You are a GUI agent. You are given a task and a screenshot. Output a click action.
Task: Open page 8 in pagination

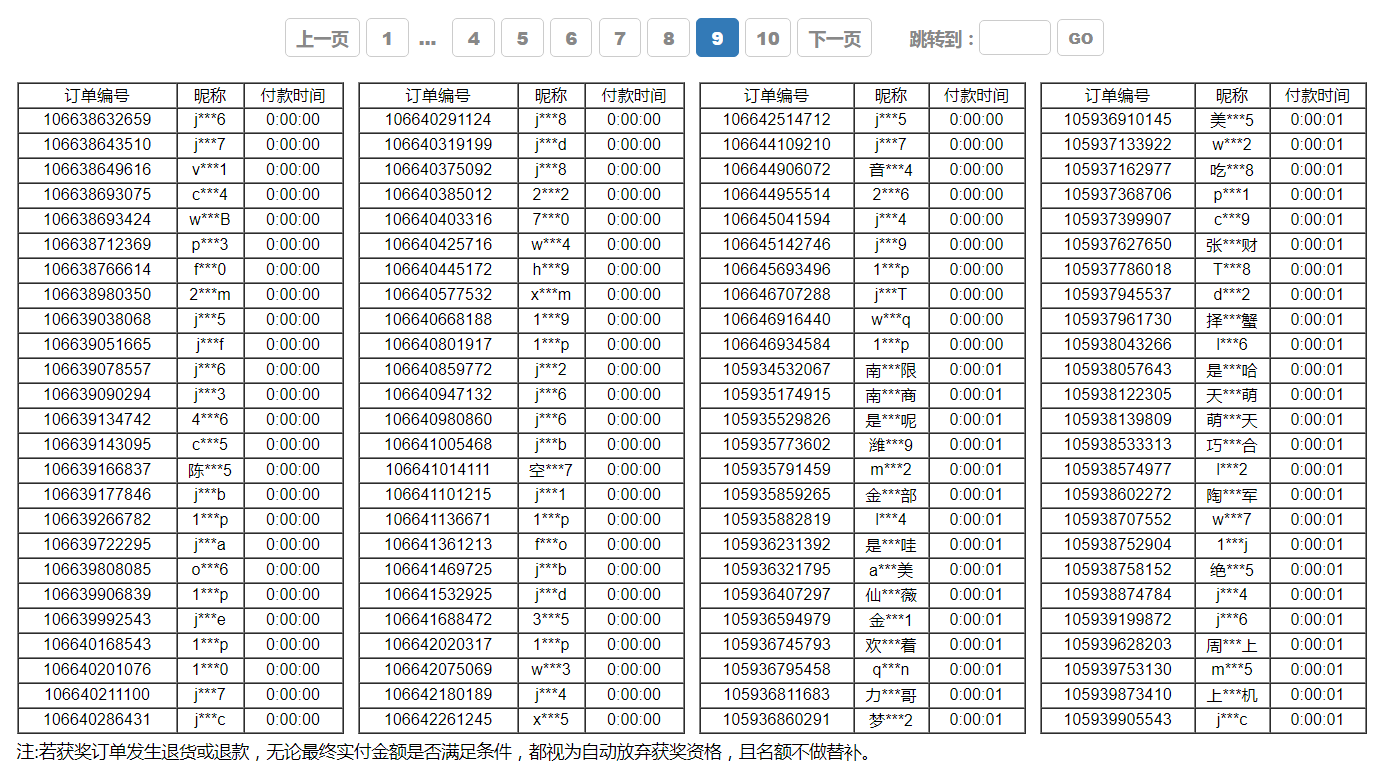tap(668, 38)
